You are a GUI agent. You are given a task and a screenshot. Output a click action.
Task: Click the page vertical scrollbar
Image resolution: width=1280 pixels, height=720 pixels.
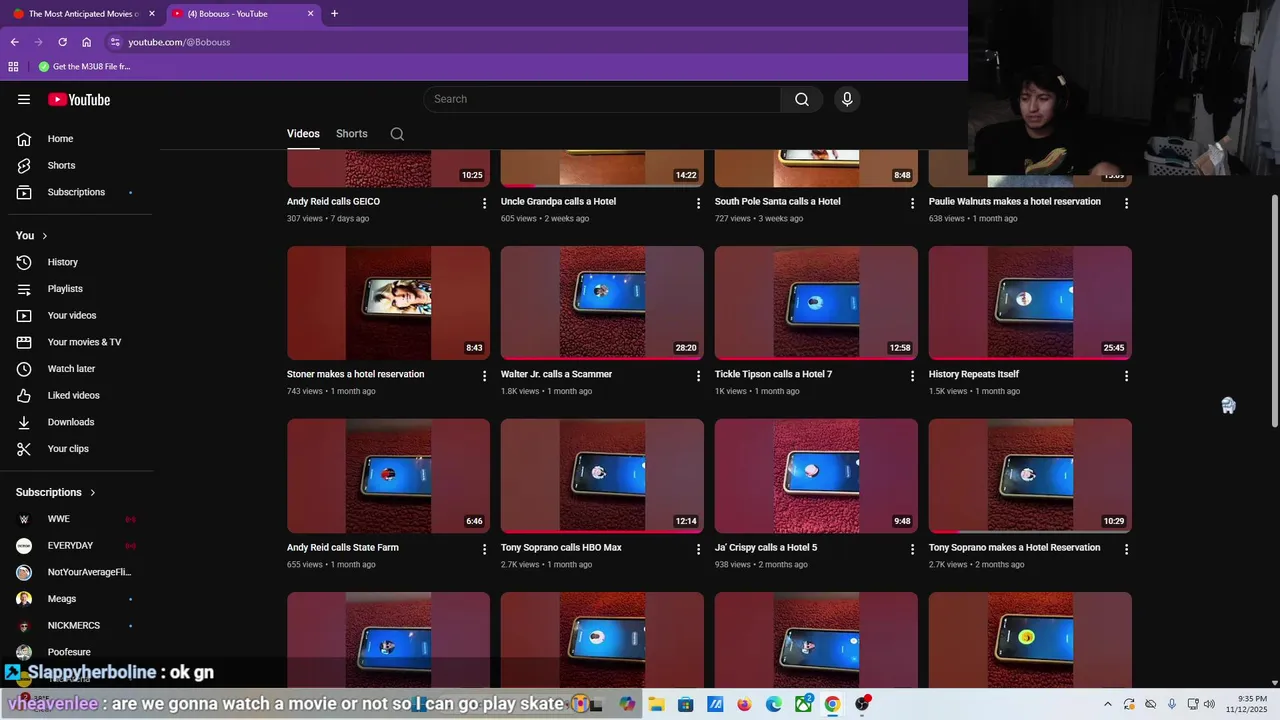click(1274, 310)
